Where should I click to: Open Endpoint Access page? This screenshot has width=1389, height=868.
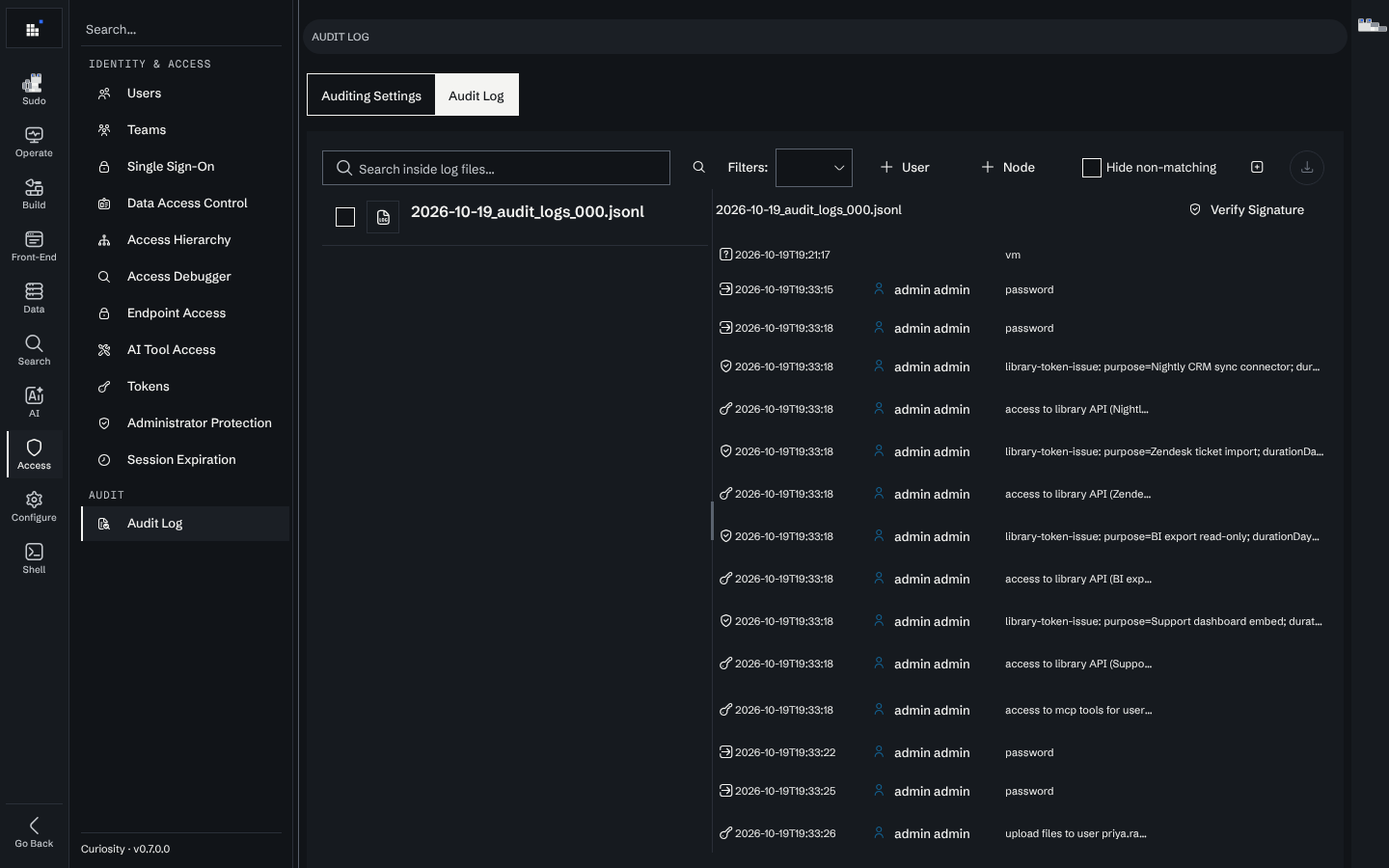pos(185,313)
